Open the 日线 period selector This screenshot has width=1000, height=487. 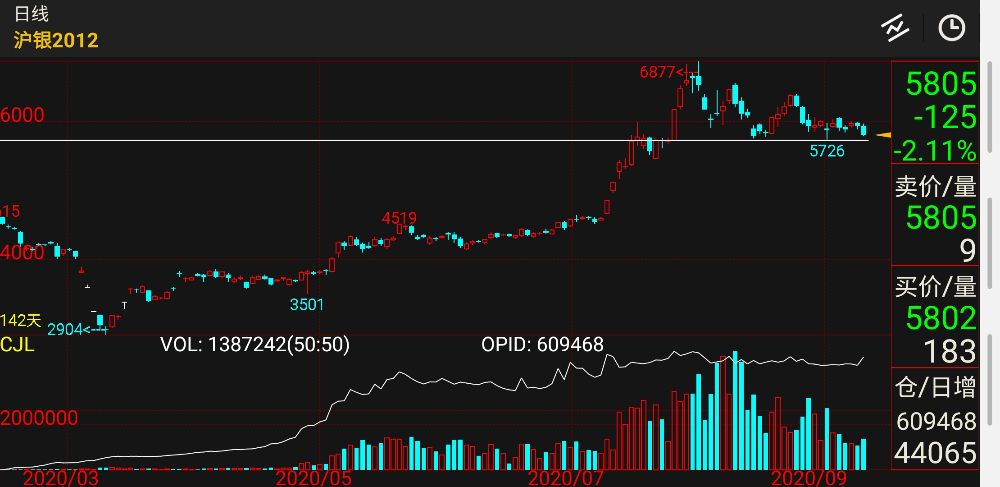[x=31, y=14]
